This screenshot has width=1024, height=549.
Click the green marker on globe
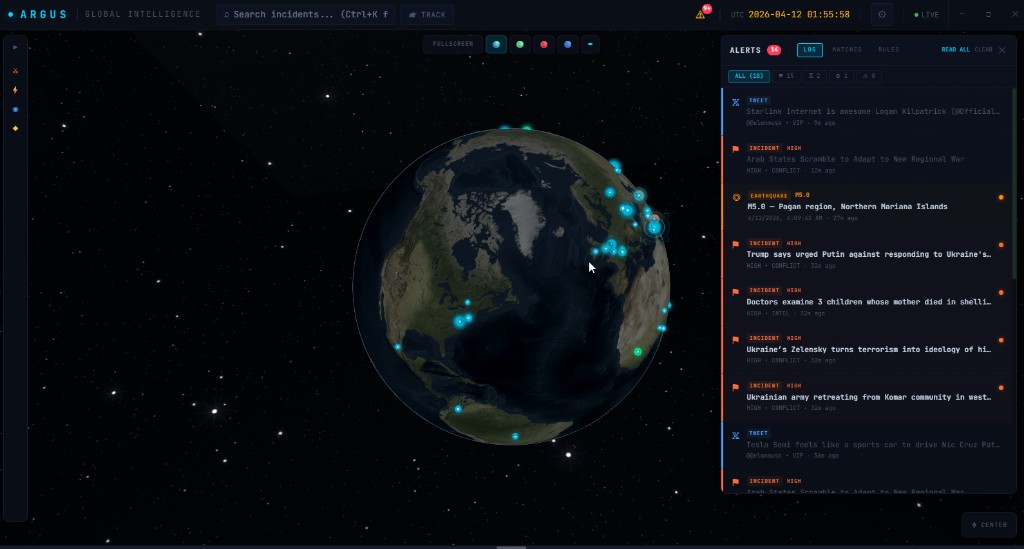click(x=638, y=352)
